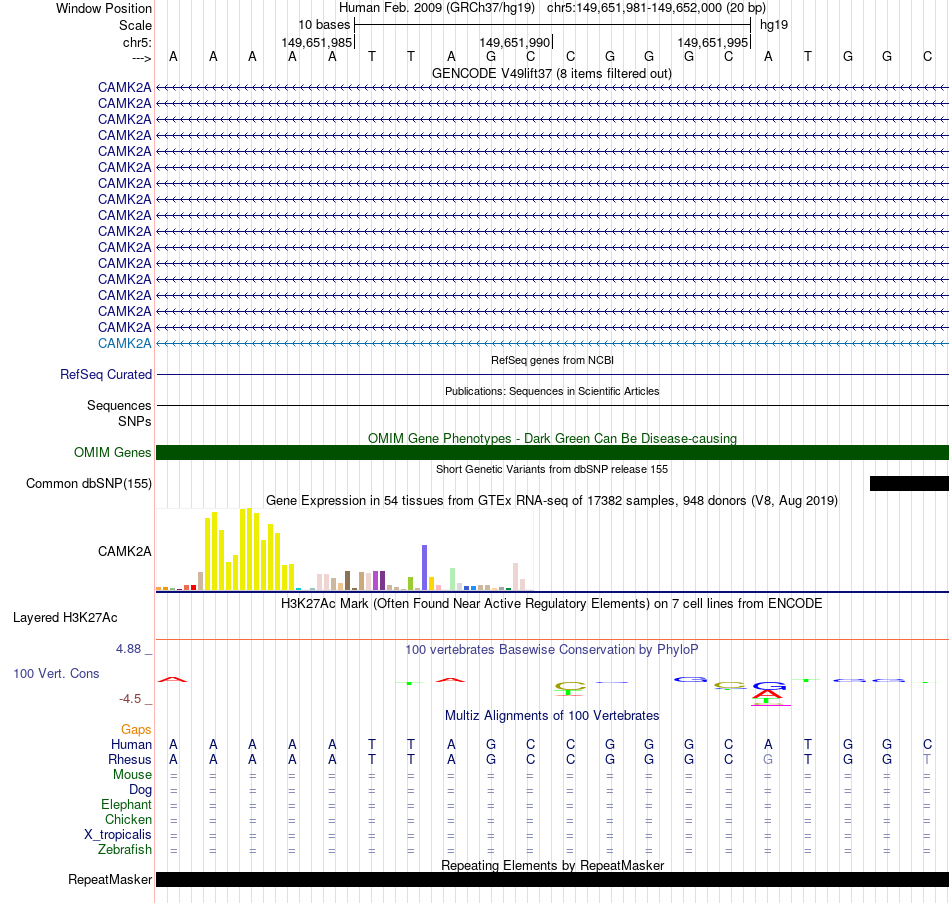
Task: Select the Mouse alignment row label
Action: 132,775
